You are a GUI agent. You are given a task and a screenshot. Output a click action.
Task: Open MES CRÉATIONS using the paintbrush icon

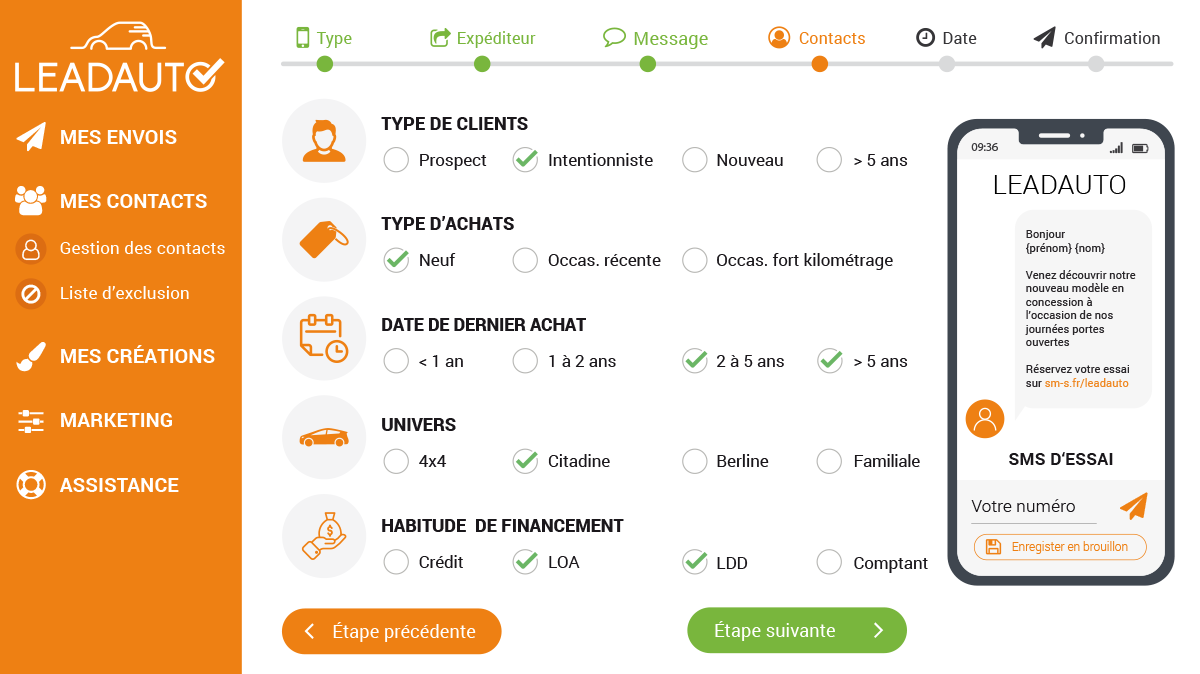point(30,356)
